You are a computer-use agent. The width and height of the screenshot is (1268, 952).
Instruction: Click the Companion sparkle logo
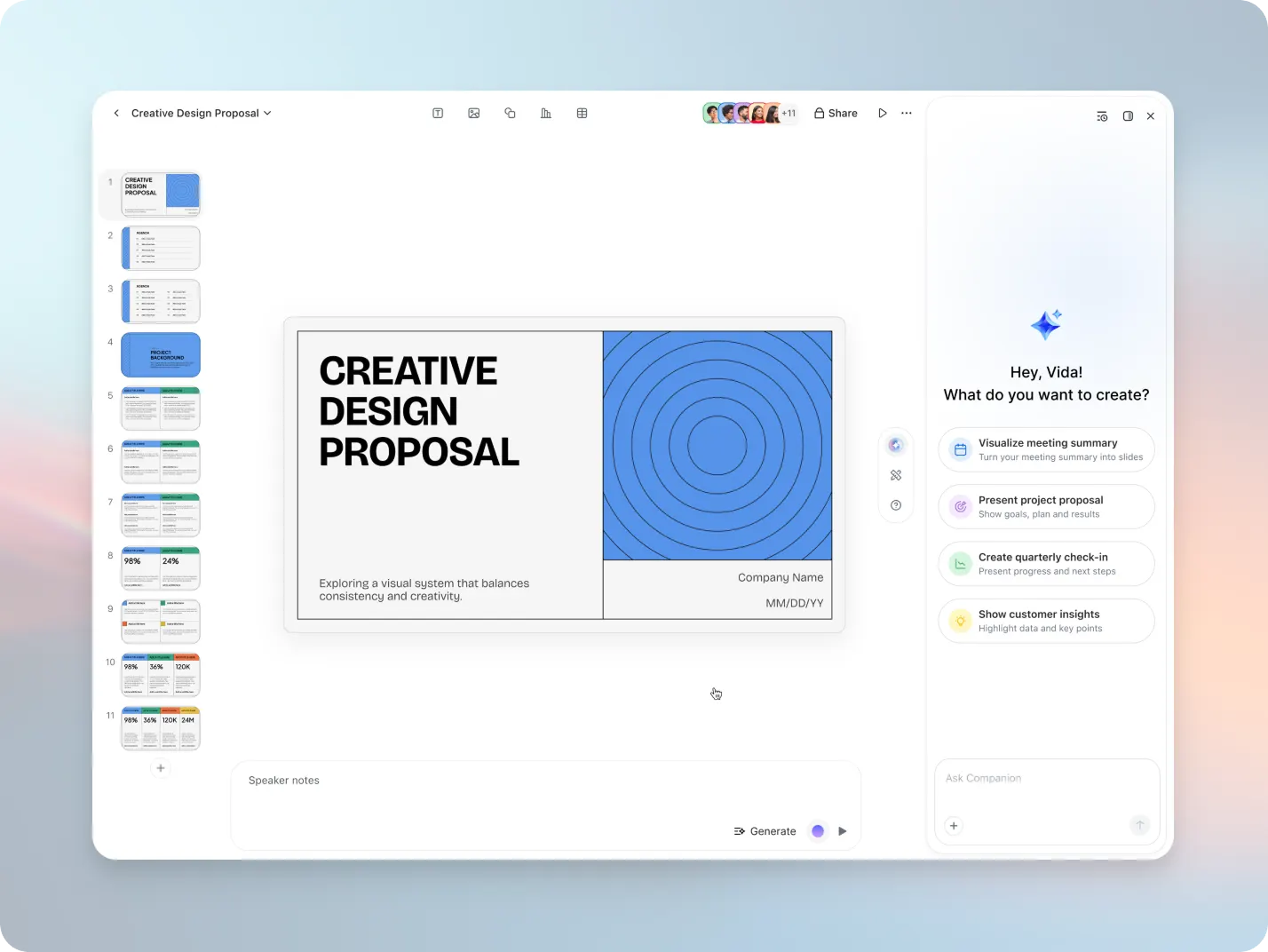(1046, 325)
